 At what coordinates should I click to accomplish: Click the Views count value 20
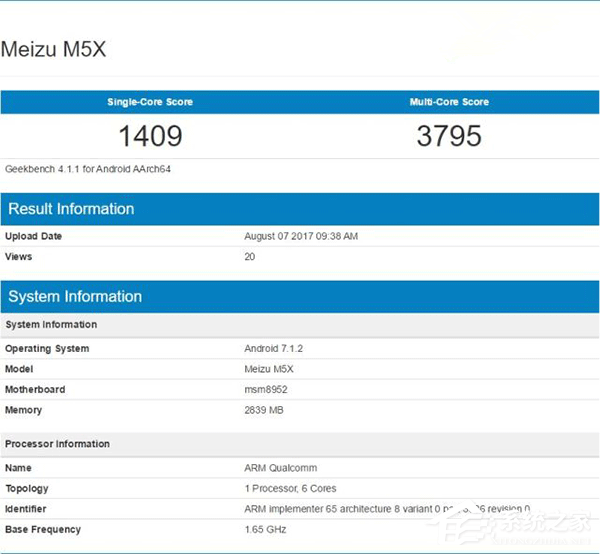250,257
